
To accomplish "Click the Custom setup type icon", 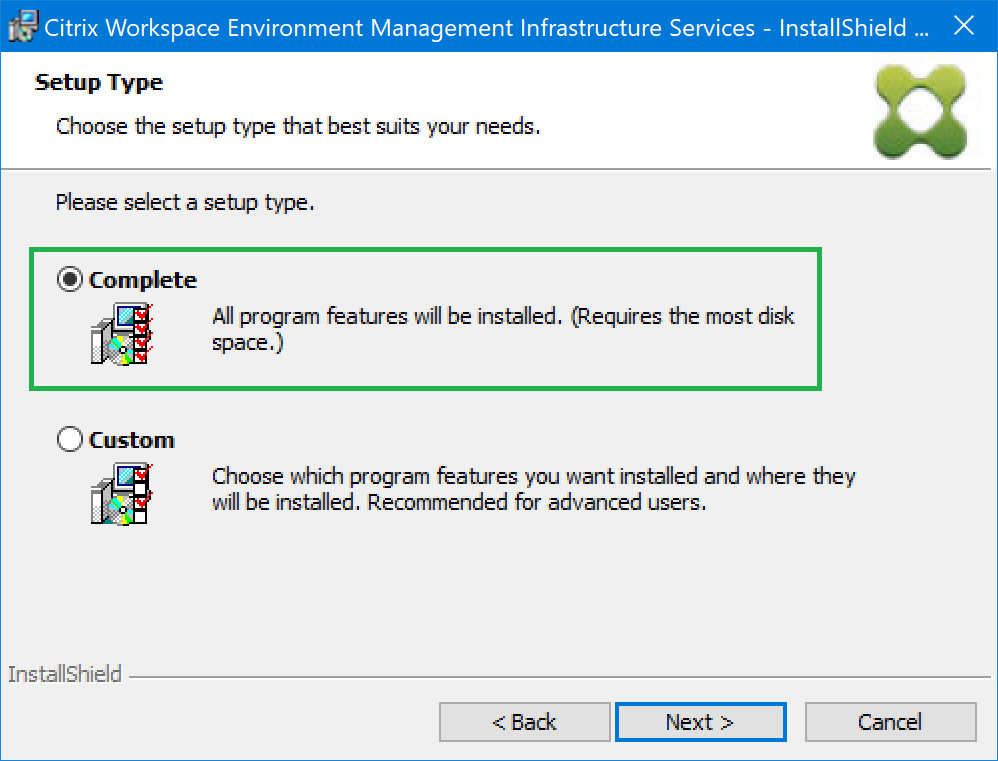I will pyautogui.click(x=121, y=493).
